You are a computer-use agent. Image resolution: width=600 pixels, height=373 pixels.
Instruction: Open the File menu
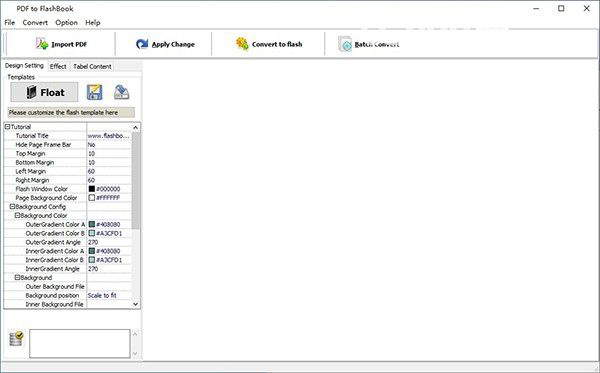tap(10, 23)
